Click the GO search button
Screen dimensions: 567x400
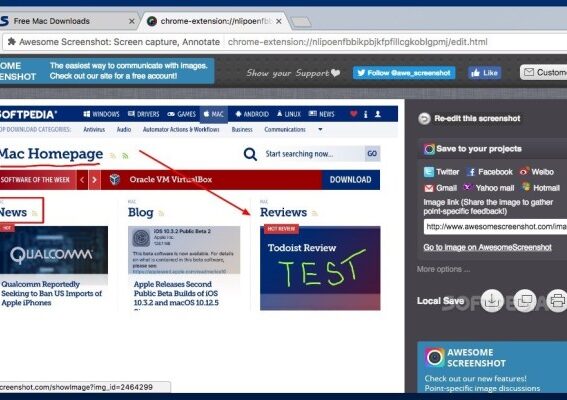[372, 154]
